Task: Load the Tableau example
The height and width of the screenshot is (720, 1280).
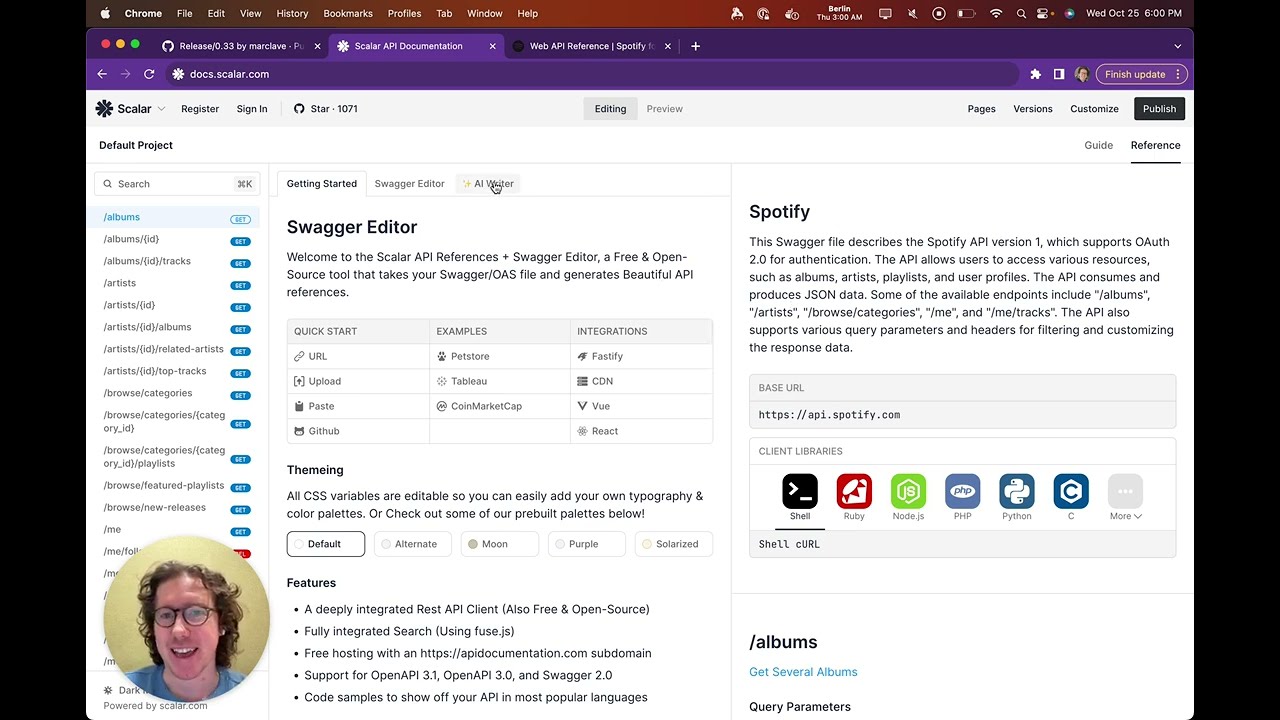Action: tap(500, 381)
